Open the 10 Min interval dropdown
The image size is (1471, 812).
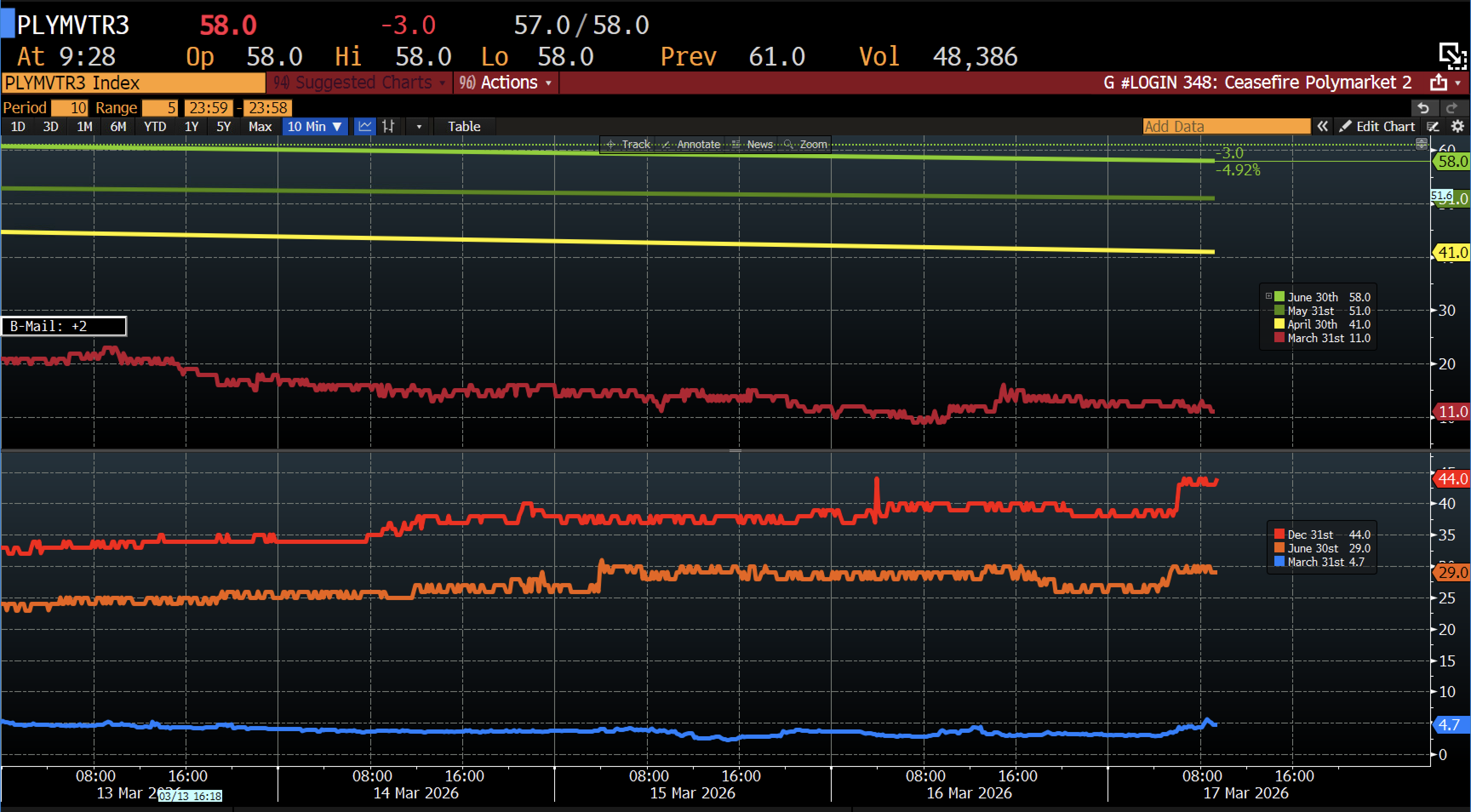pos(315,126)
